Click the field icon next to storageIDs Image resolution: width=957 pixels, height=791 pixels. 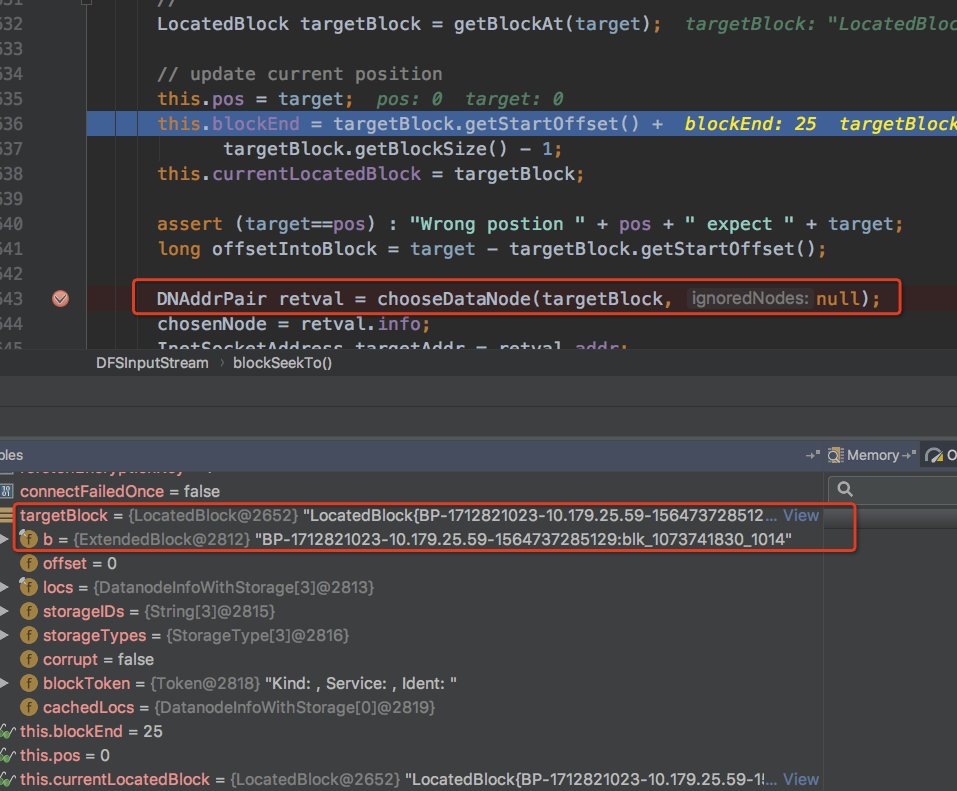click(x=29, y=611)
